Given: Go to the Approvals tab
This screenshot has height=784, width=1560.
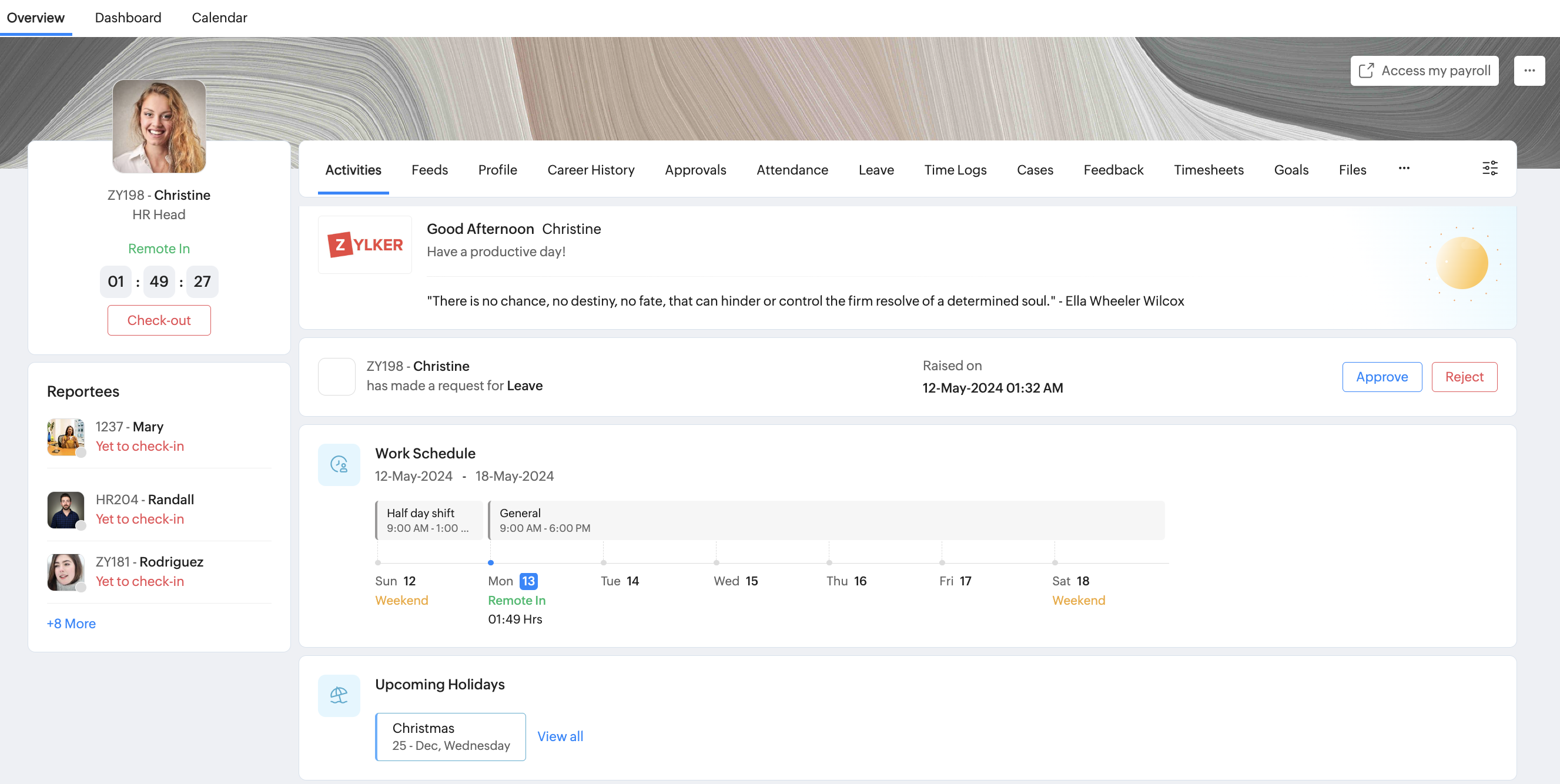Looking at the screenshot, I should (x=695, y=169).
